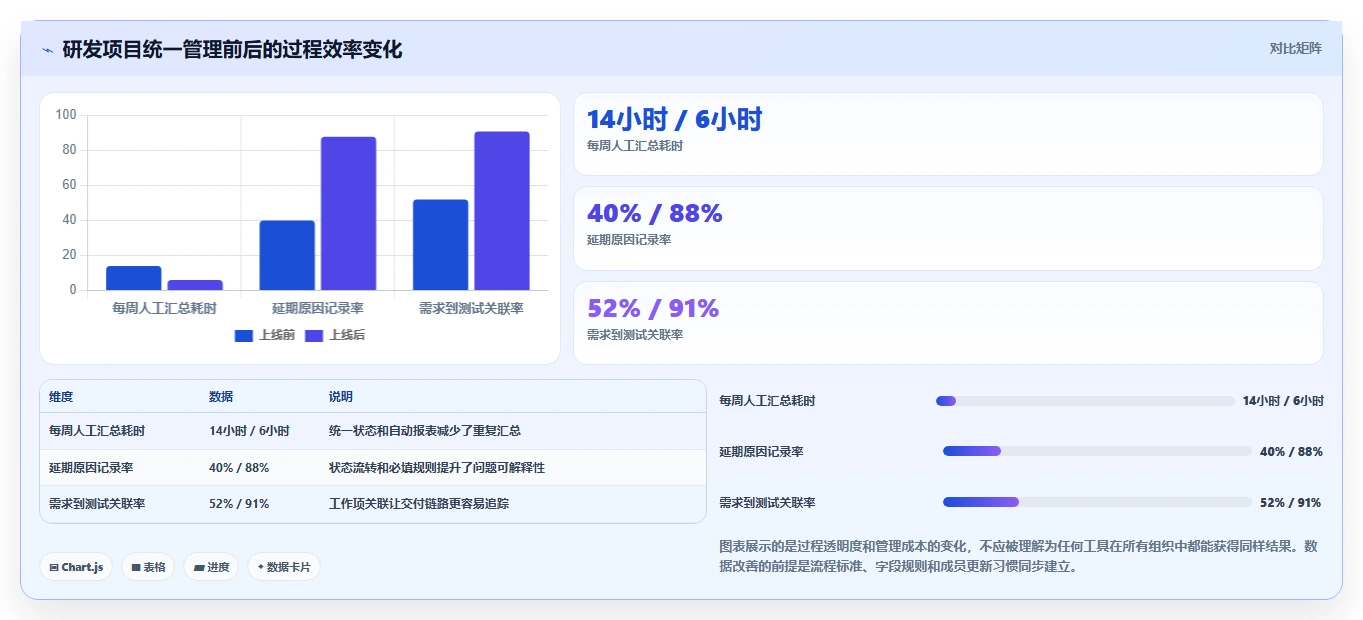Click the 对比矩阵 label in the header
Viewport: 1363px width, 620px height.
coord(1295,48)
